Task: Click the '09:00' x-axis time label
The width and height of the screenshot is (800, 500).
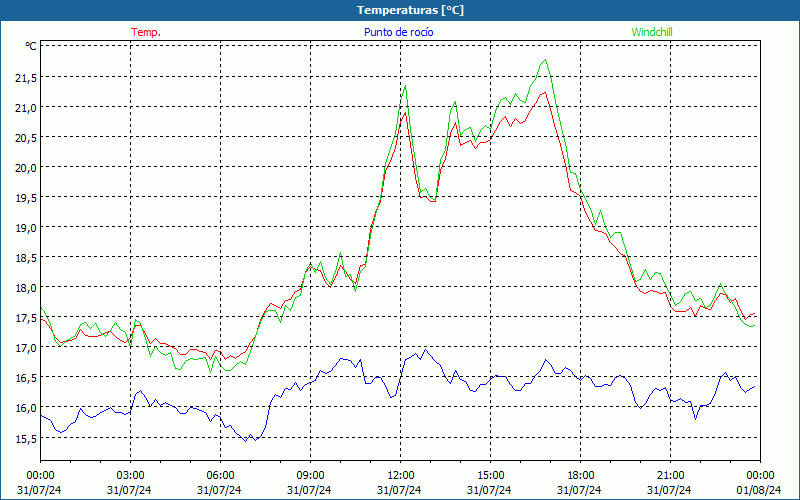Action: pos(310,475)
